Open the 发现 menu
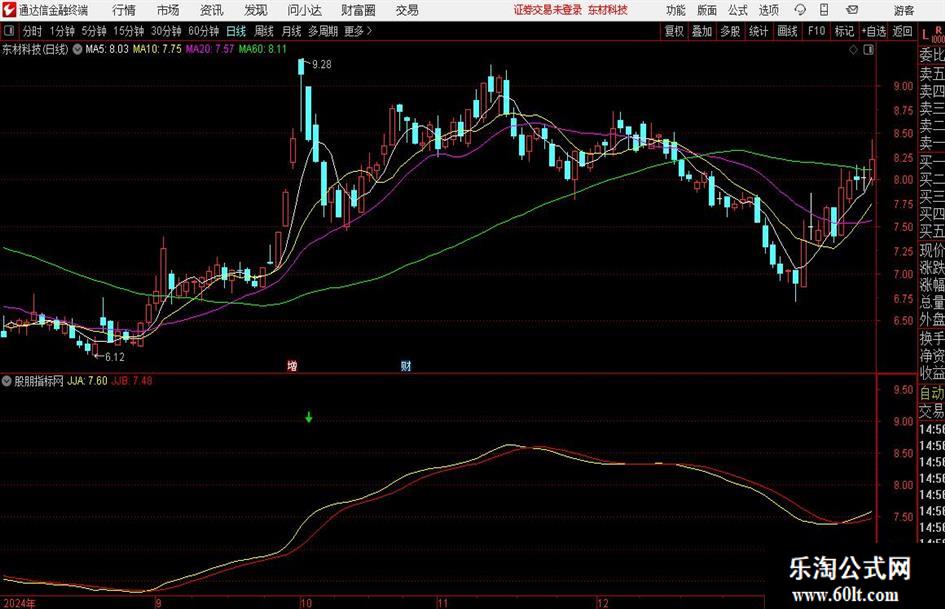 256,10
